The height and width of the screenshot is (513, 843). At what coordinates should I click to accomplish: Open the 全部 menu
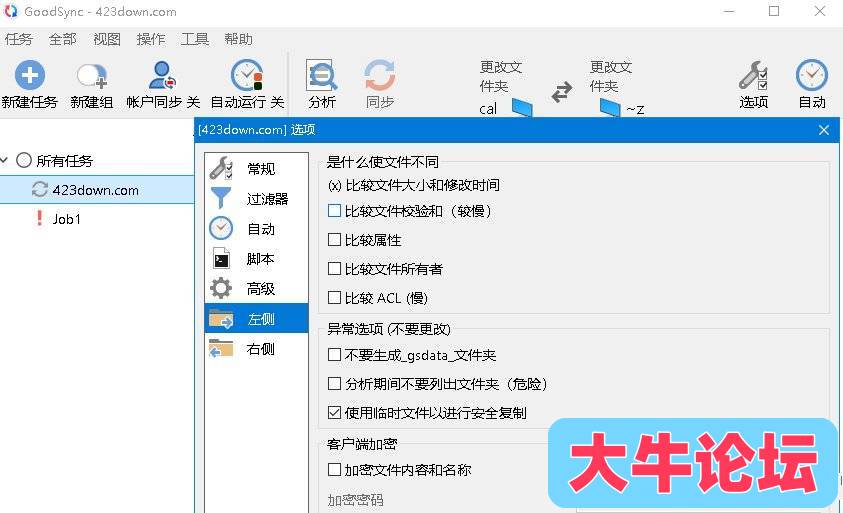coord(62,39)
